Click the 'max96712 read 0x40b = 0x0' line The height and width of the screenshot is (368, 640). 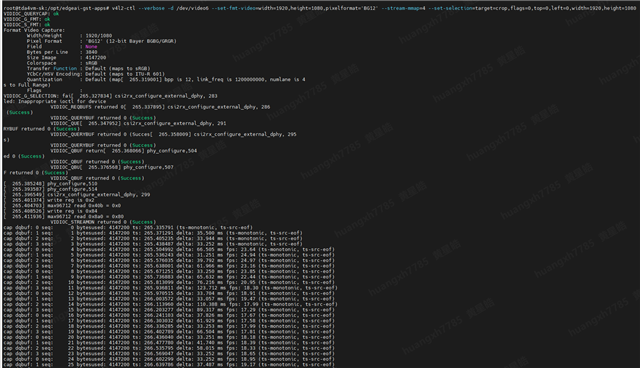84,206
